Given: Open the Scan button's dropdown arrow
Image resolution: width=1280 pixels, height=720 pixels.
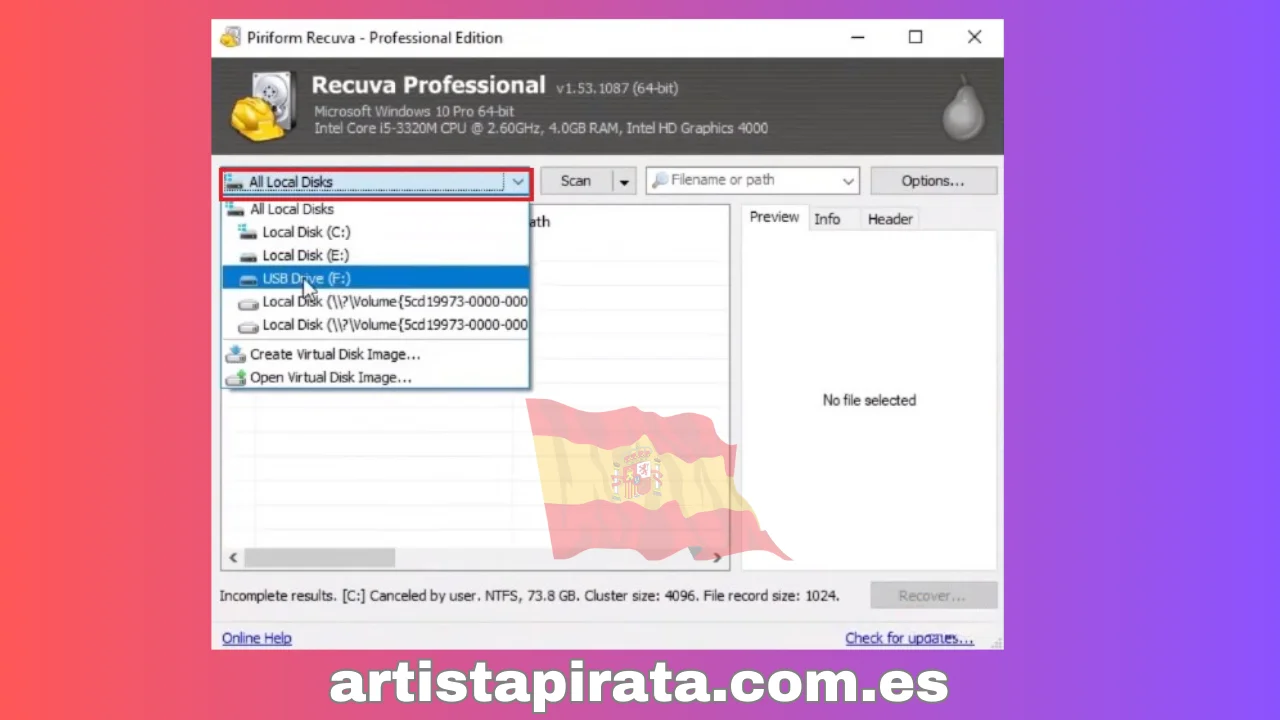Looking at the screenshot, I should [x=624, y=182].
